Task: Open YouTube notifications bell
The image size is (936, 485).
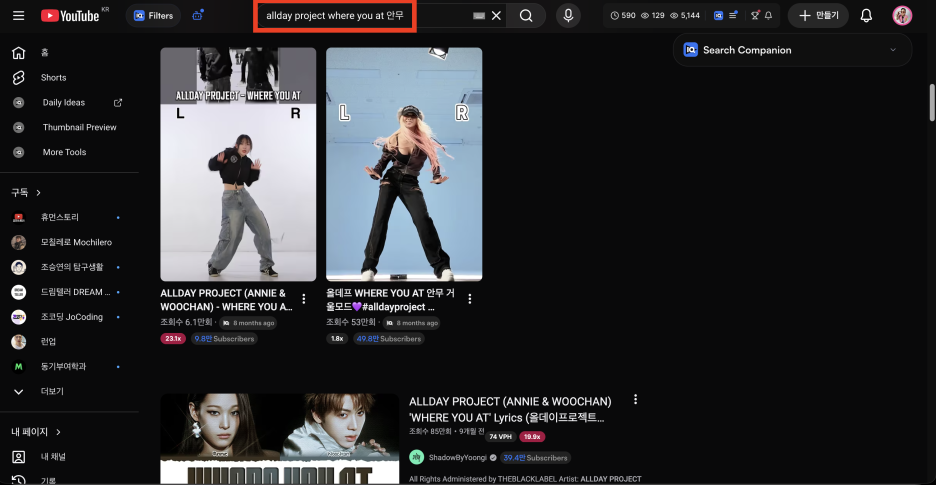Action: coord(866,16)
